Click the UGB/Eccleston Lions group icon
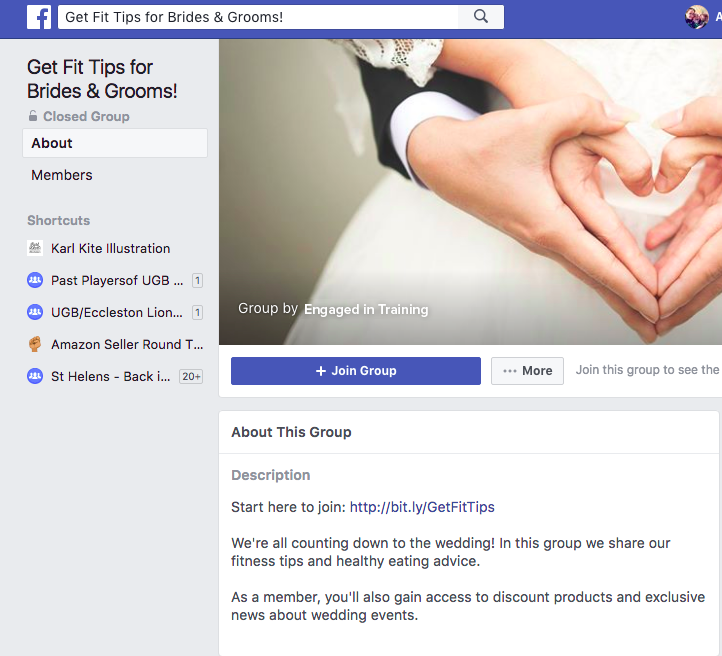This screenshot has height=656, width=722. 35,312
